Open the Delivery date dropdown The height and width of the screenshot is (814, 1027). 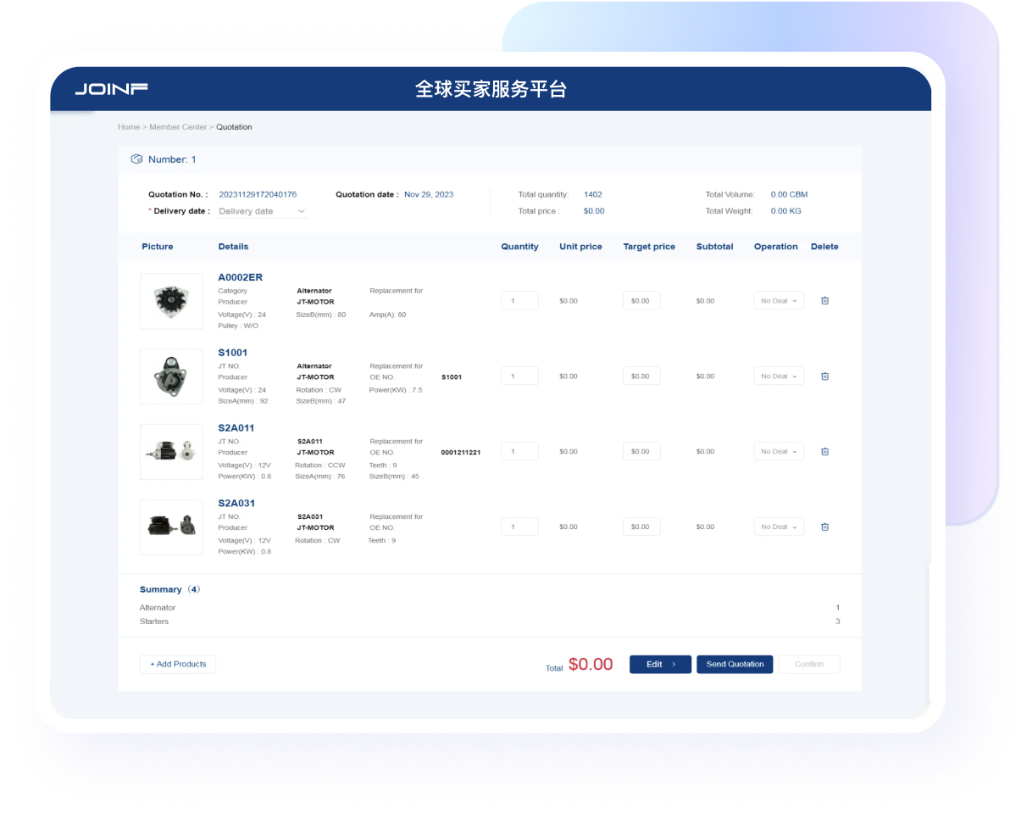pyautogui.click(x=261, y=211)
